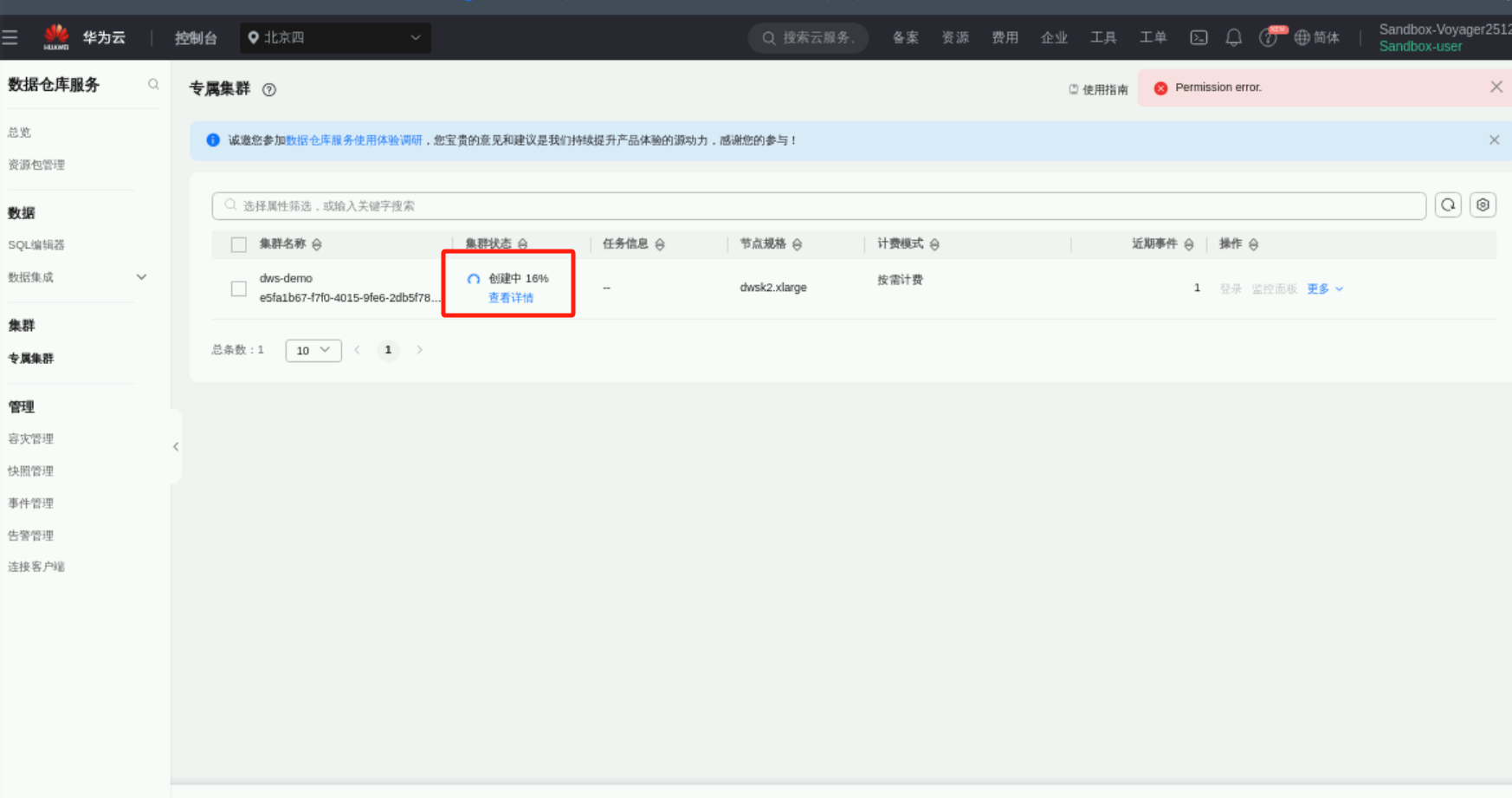Open the 工具 menu
Image resolution: width=1512 pixels, height=798 pixels.
1103,37
